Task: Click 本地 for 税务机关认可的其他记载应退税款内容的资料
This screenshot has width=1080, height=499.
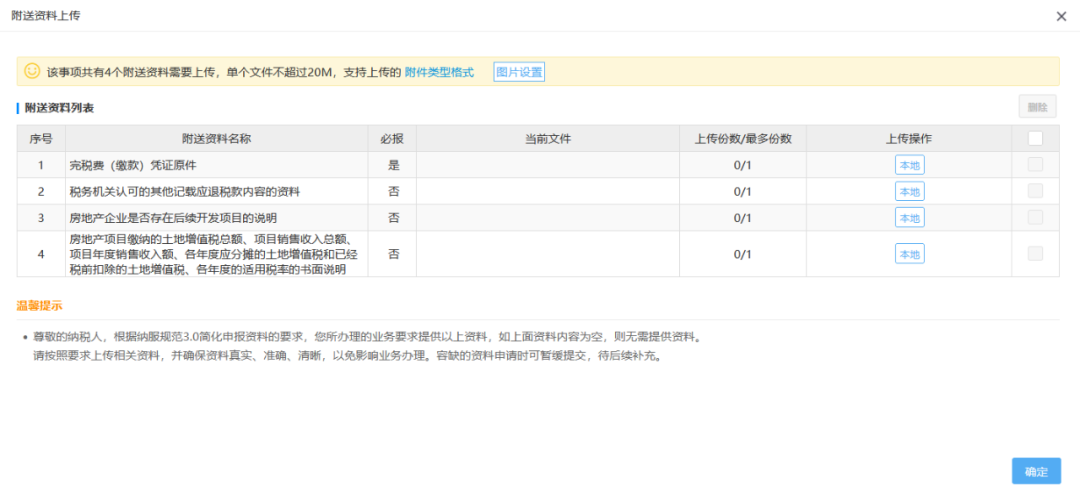Action: tap(909, 191)
